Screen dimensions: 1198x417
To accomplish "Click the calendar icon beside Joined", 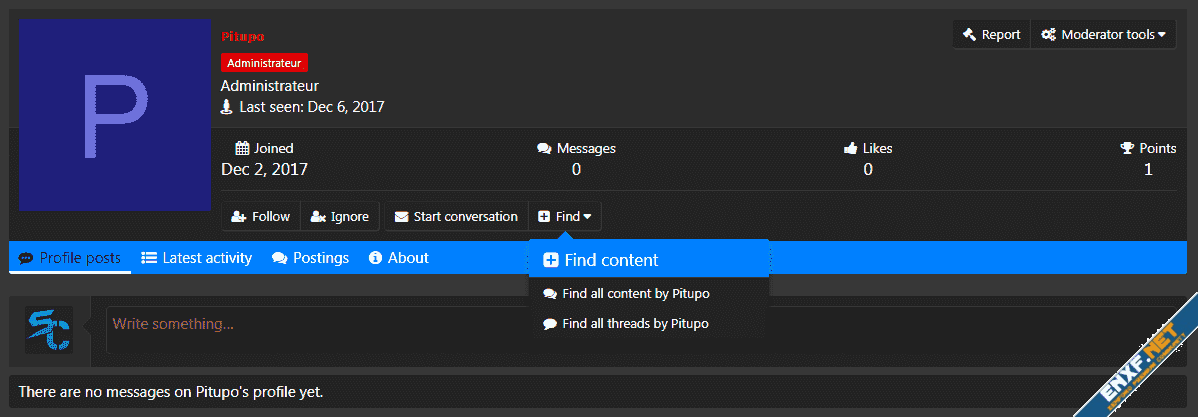I will (x=241, y=148).
